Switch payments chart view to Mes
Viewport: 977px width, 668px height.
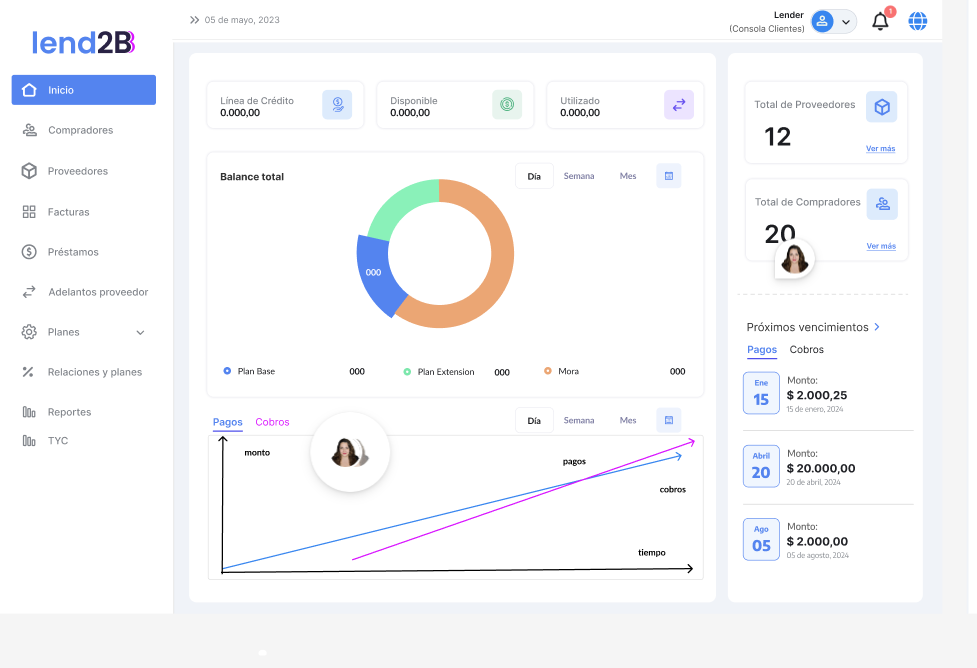point(627,420)
